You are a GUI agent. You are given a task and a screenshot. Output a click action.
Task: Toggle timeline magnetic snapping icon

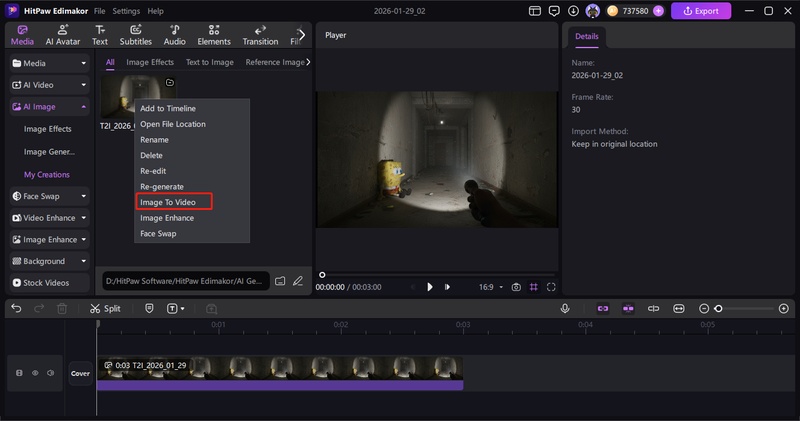628,308
